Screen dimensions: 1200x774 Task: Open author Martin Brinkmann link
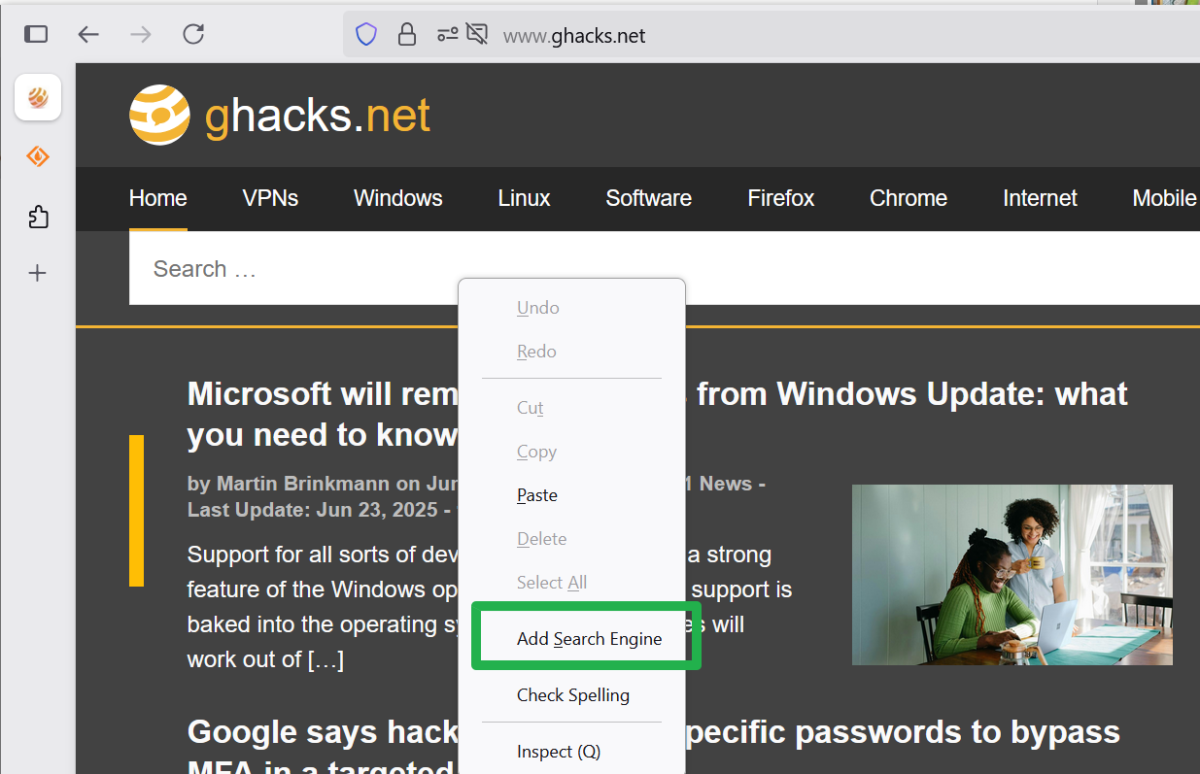tap(303, 484)
